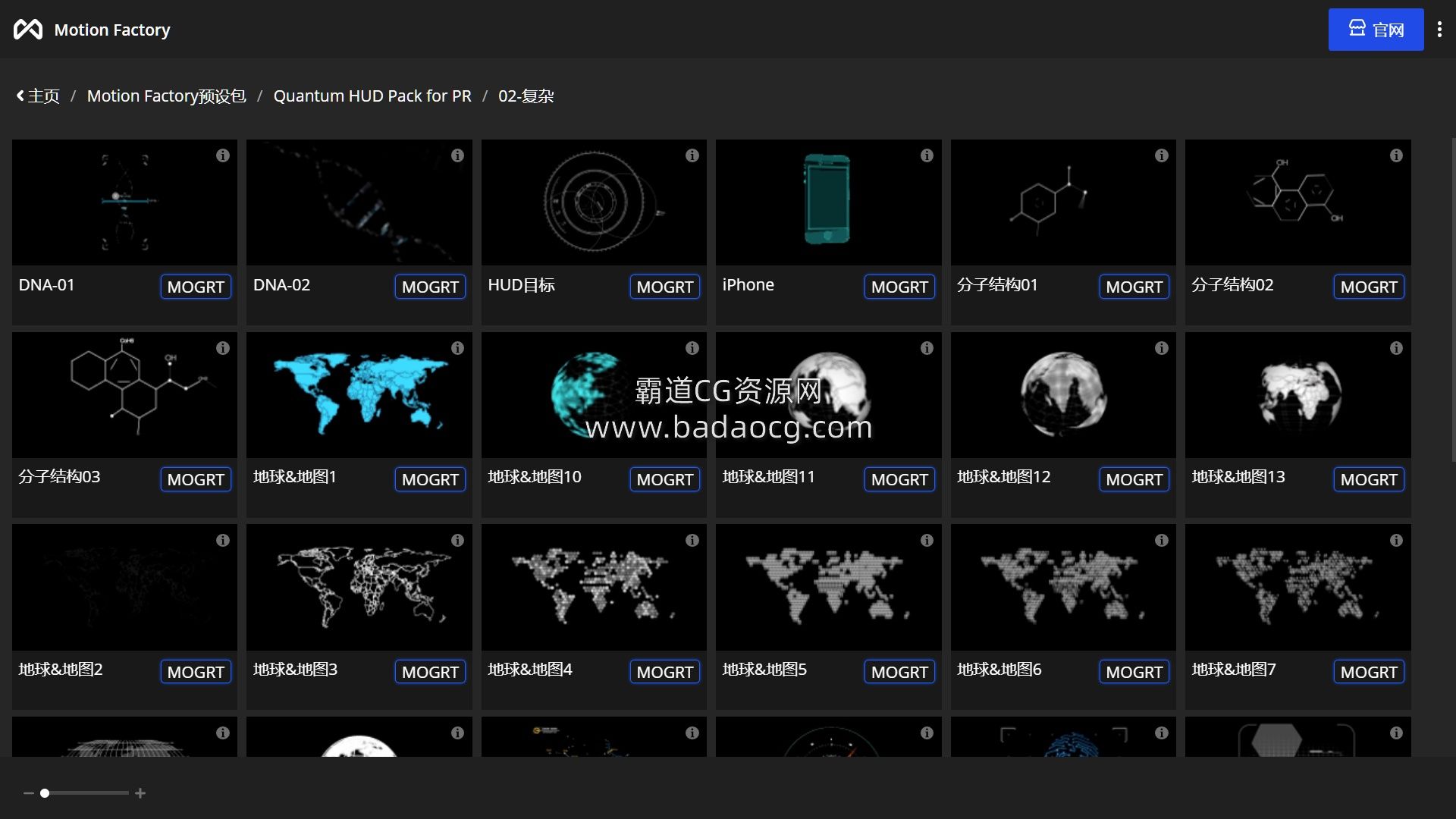Open info icon on 地球&地图3 card
The width and height of the screenshot is (1456, 819).
pyautogui.click(x=457, y=541)
